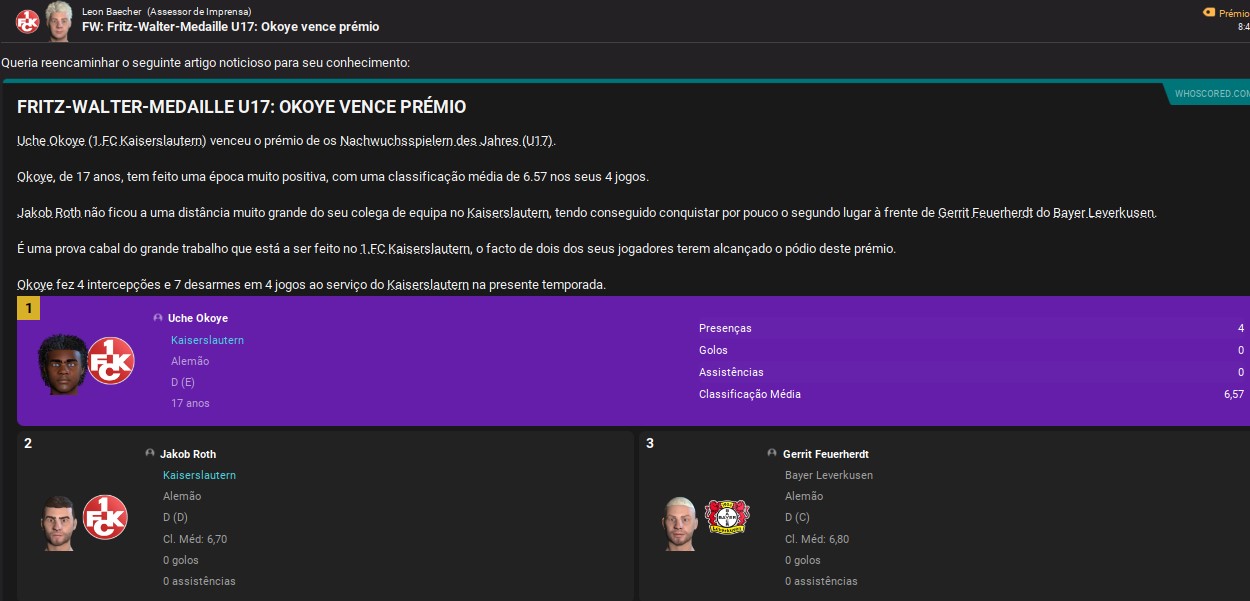Click the Kaiserslautern club badge beside Leon Baecher
Screen dimensions: 1250x601
[28, 20]
